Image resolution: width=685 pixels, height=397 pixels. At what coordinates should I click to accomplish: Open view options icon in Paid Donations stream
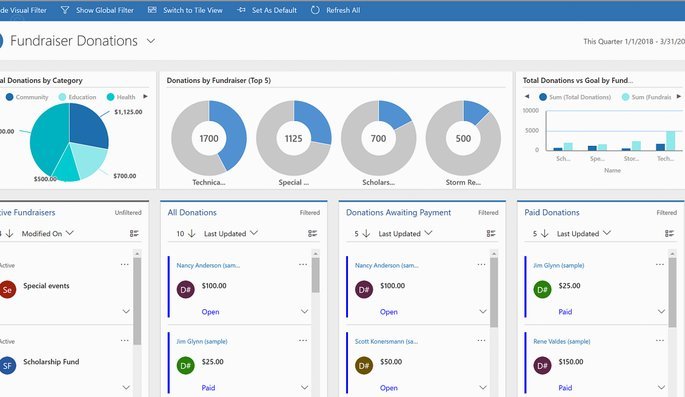[x=669, y=234]
